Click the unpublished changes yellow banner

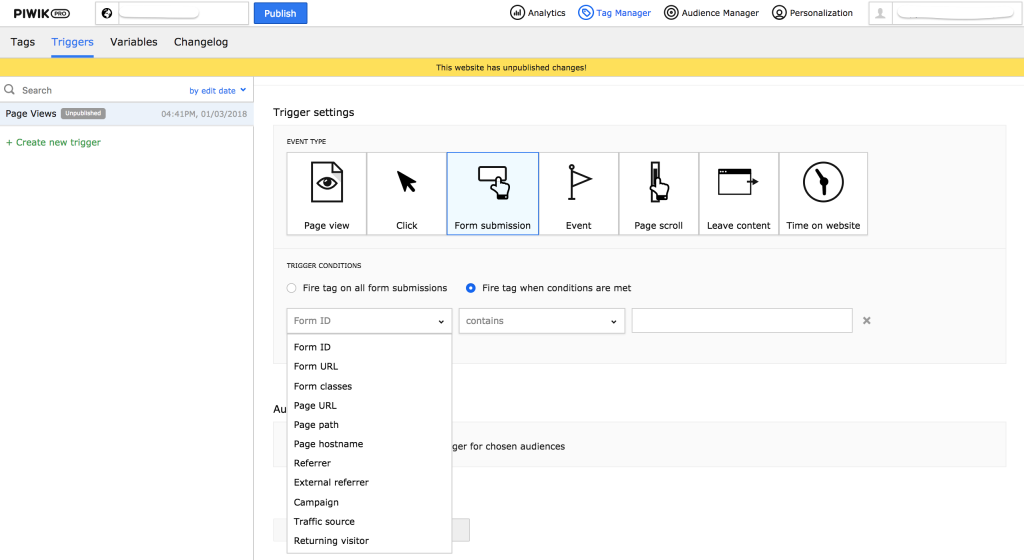(x=512, y=67)
